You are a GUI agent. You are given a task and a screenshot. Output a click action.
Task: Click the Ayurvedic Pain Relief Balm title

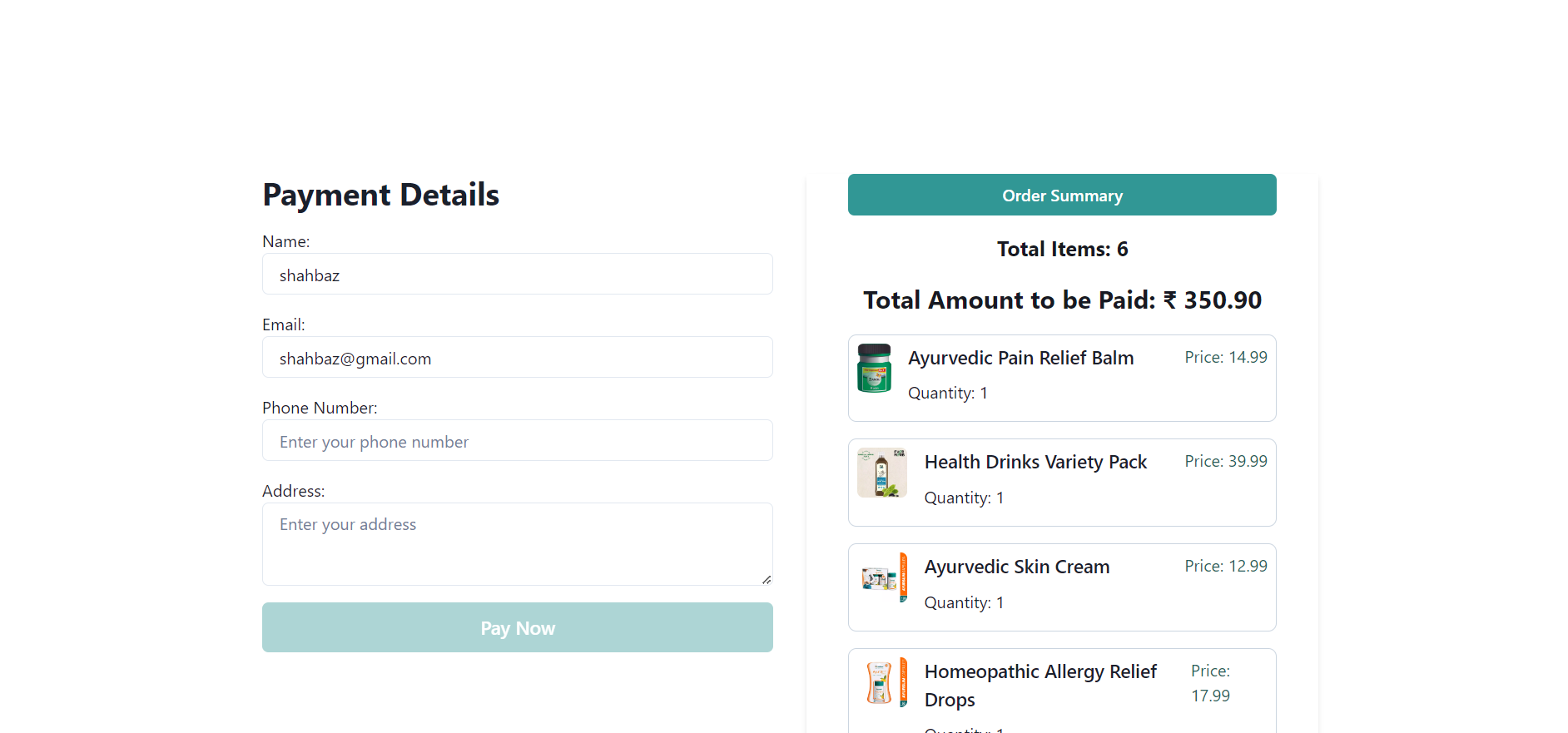1020,358
